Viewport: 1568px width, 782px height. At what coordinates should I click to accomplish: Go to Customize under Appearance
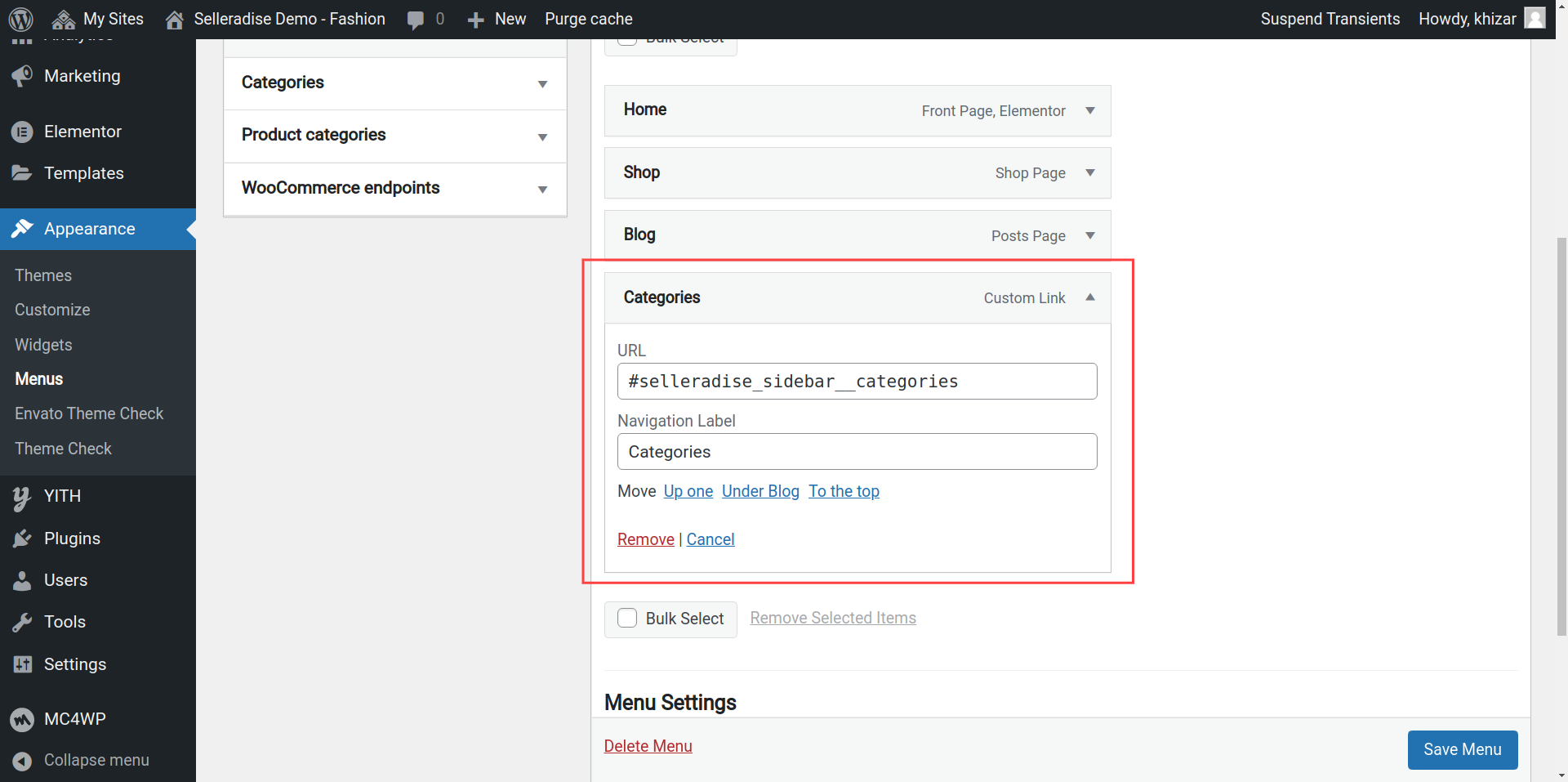point(52,310)
